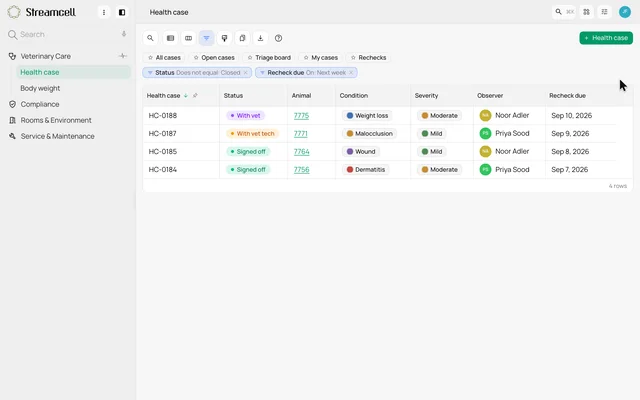Open the columns configuration icon
Screen dimensions: 640x400
tap(188, 38)
